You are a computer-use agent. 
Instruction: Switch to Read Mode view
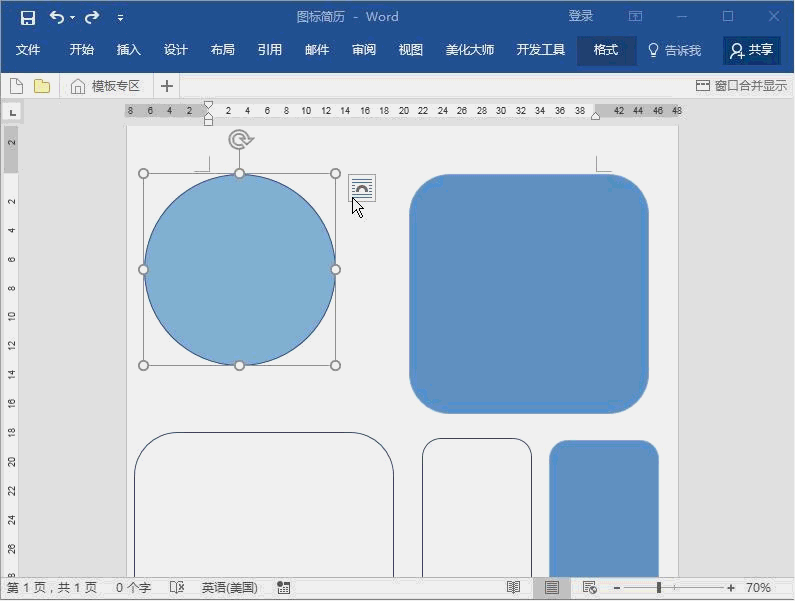click(514, 588)
